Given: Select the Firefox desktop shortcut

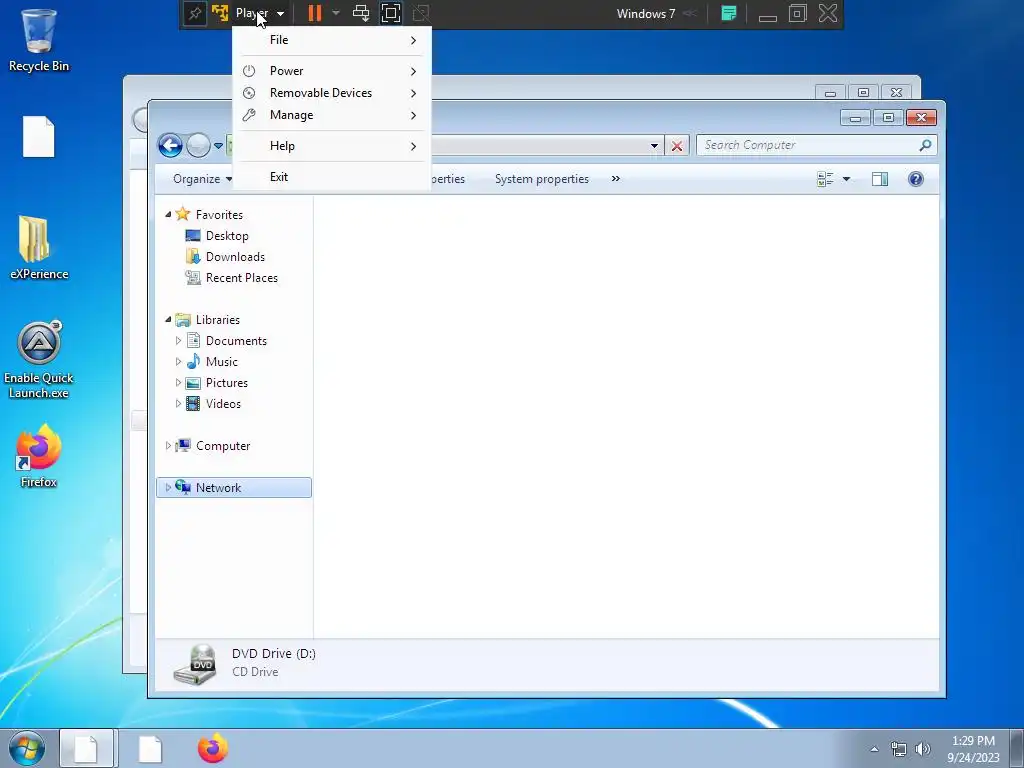Looking at the screenshot, I should pos(39,456).
